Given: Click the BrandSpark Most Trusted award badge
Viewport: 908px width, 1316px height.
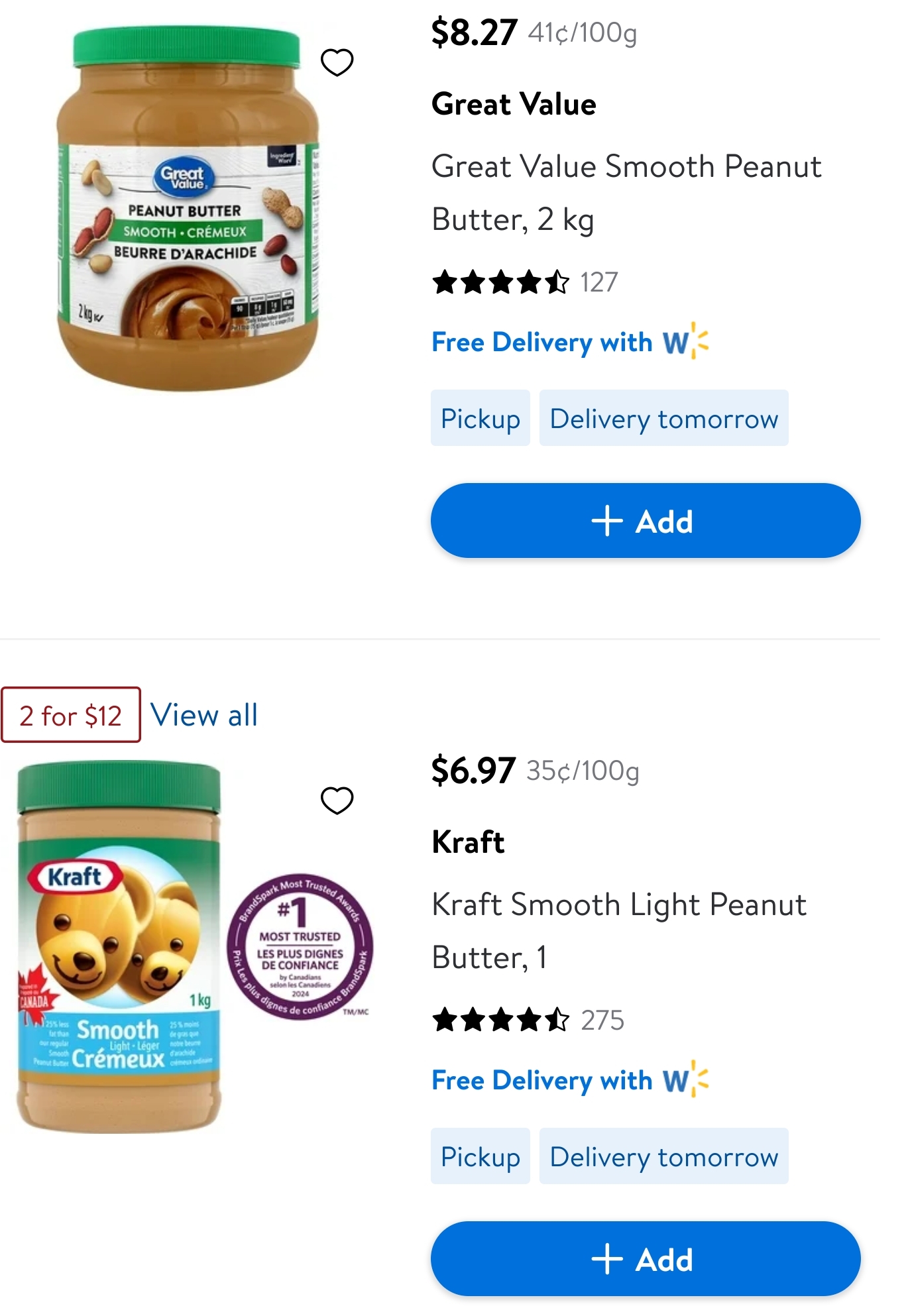Looking at the screenshot, I should pyautogui.click(x=300, y=946).
